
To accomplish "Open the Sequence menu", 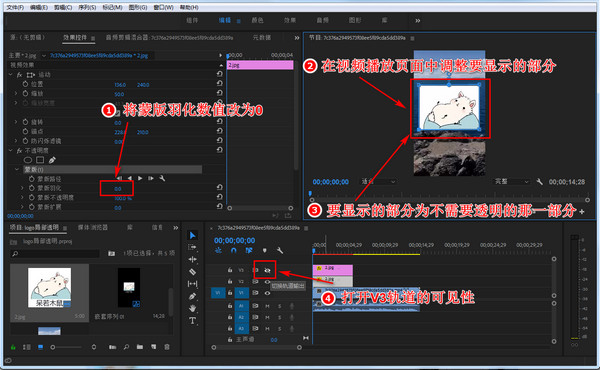I will pos(87,7).
